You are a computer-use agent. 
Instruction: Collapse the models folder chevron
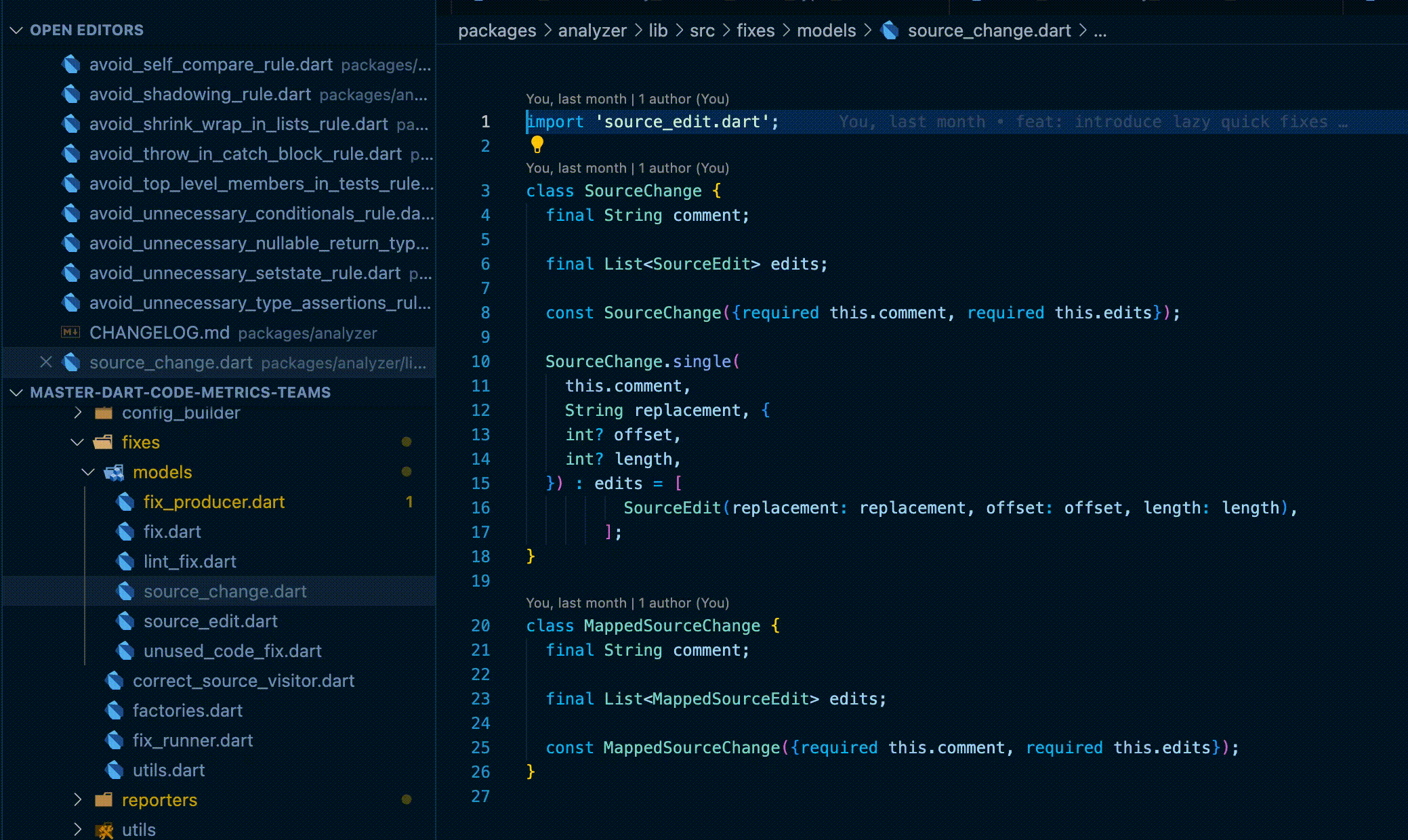tap(89, 472)
